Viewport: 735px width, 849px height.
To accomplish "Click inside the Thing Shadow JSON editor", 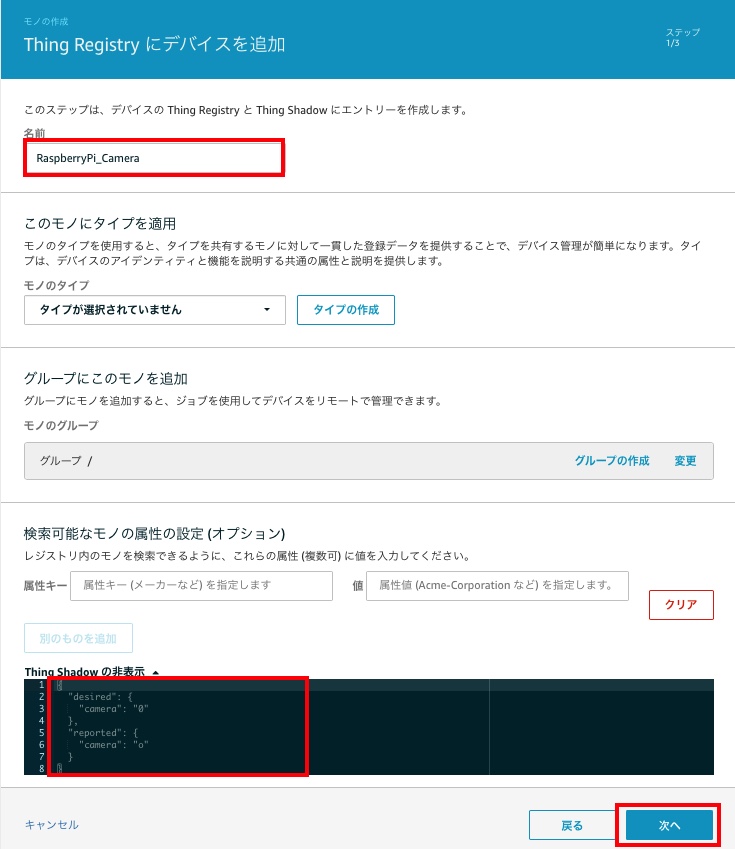I will [x=368, y=727].
